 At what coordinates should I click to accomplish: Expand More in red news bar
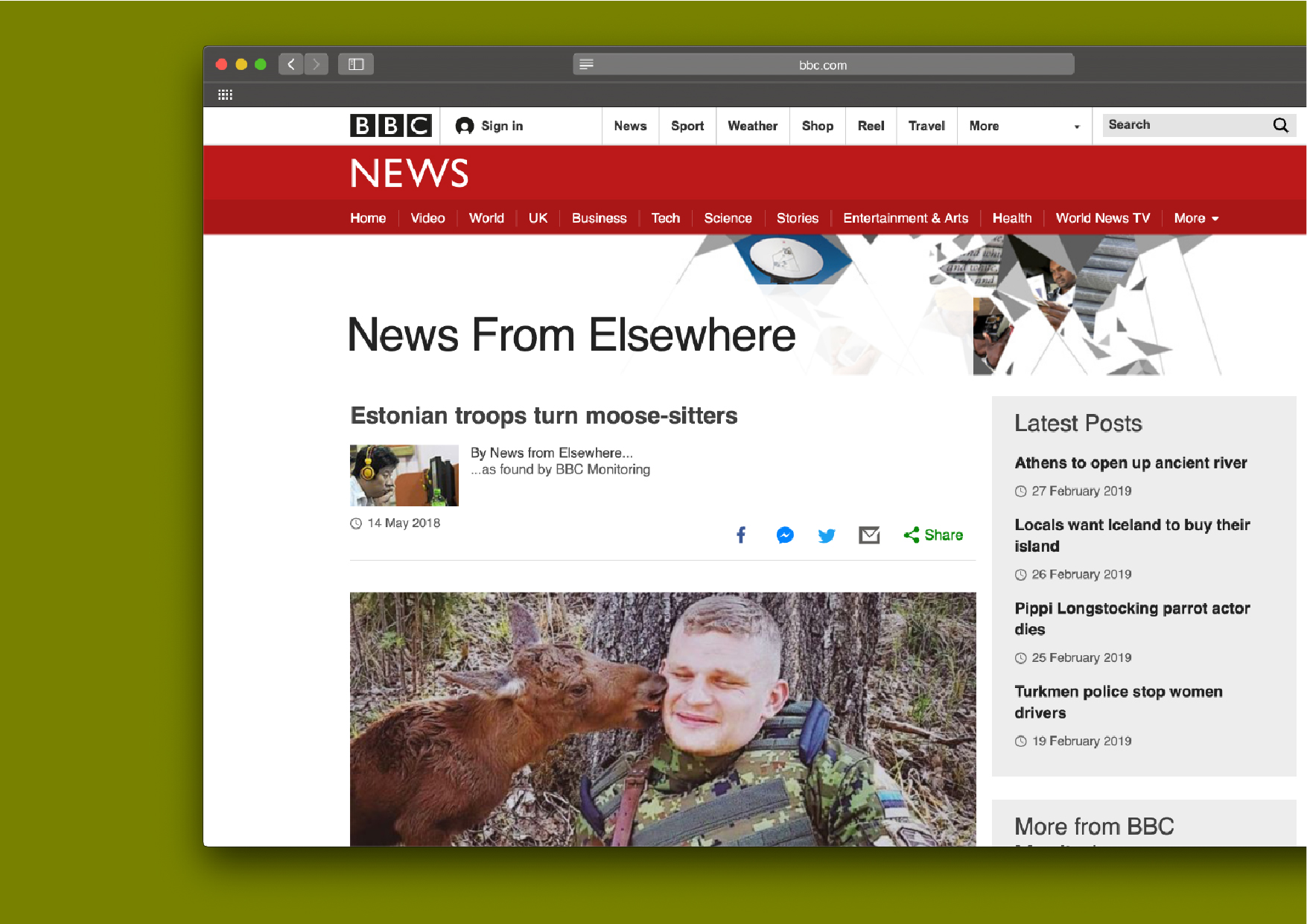[x=1196, y=218]
